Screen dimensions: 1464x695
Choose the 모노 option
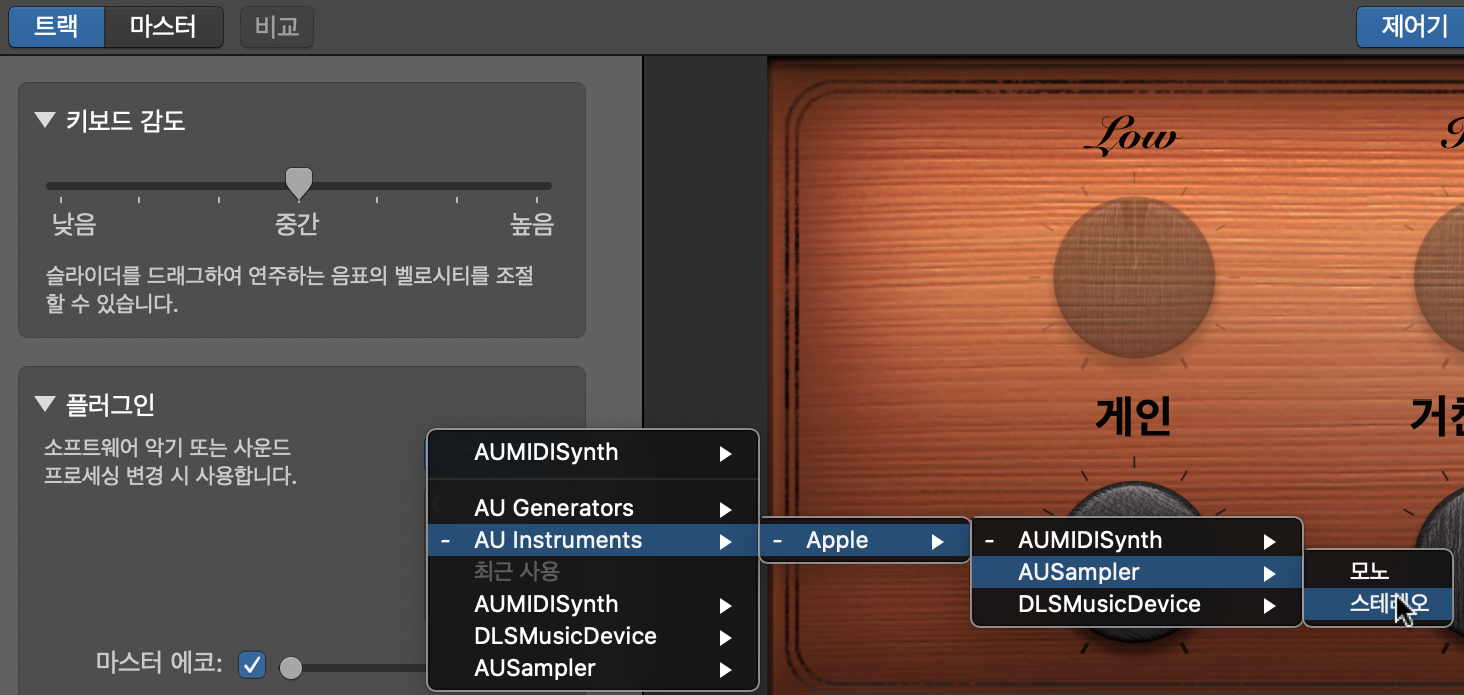(x=1378, y=572)
